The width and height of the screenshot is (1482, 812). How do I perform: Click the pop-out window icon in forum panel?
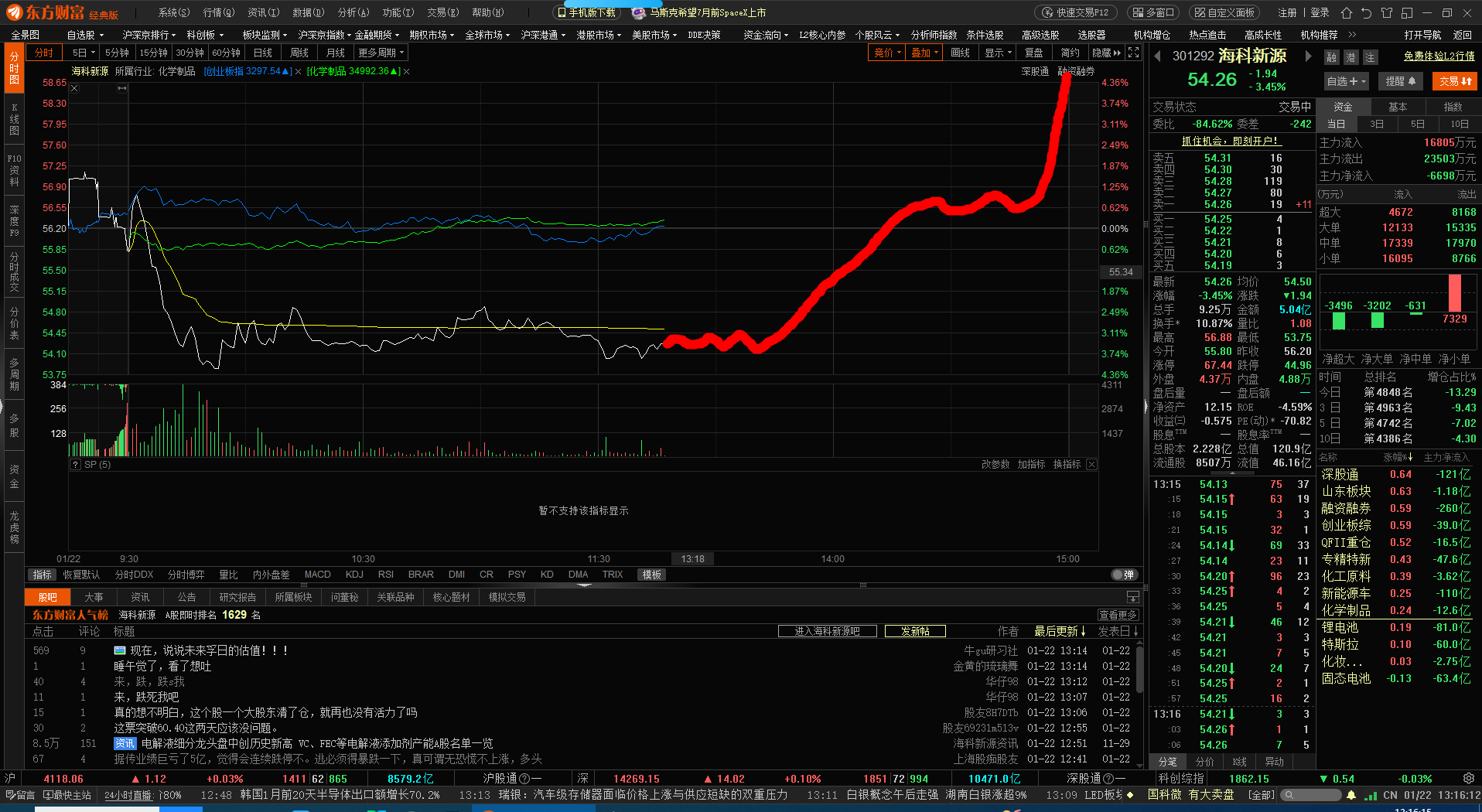pyautogui.click(x=1132, y=597)
